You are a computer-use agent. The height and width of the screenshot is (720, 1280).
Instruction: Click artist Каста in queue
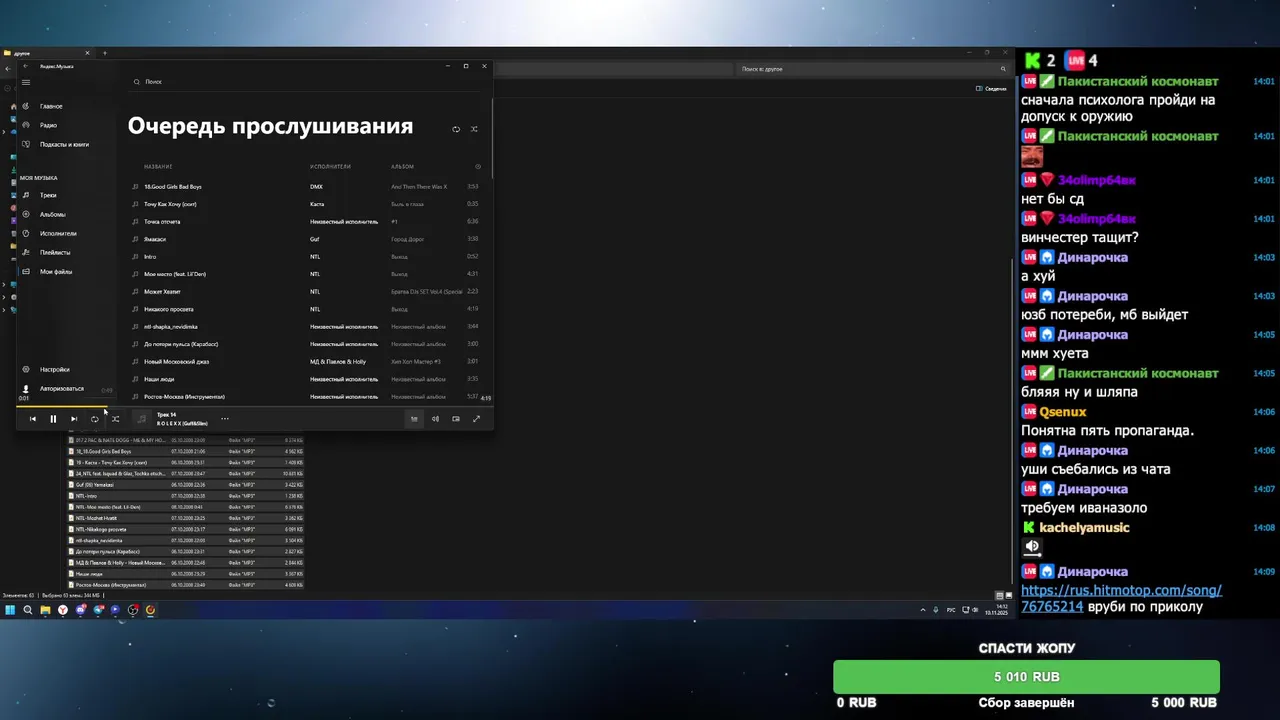pos(317,204)
